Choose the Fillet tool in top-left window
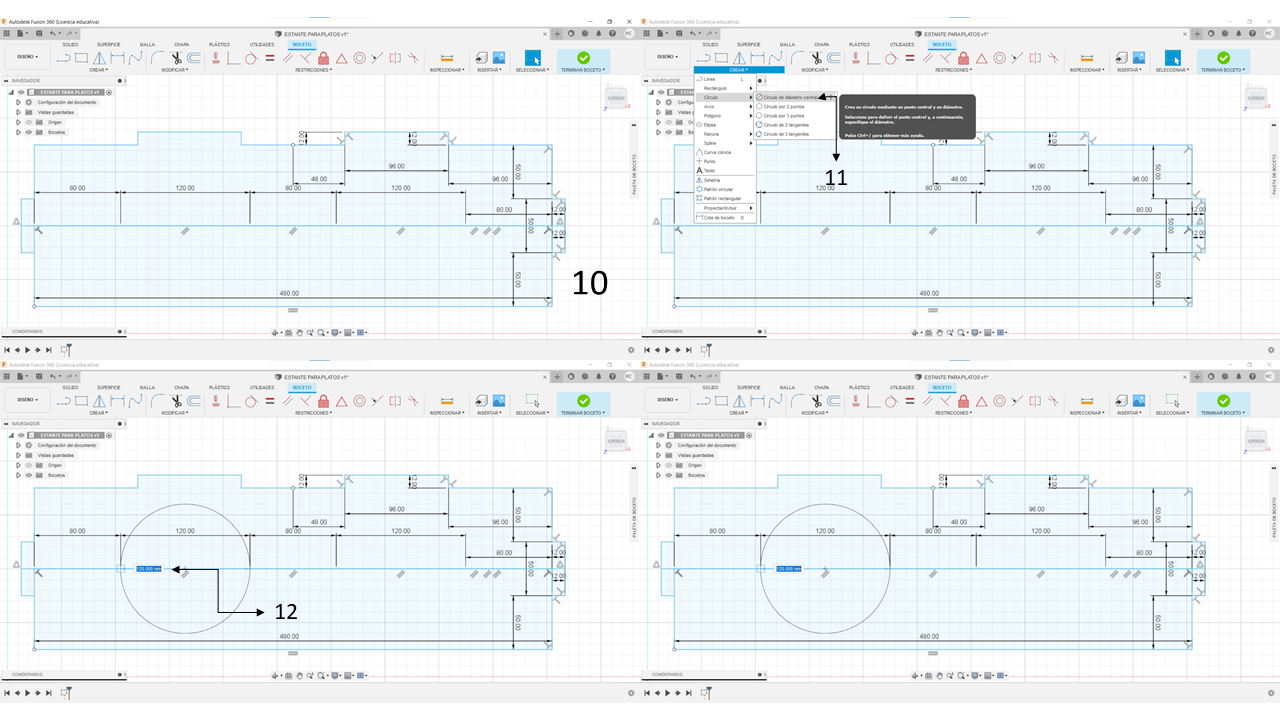Image resolution: width=1280 pixels, height=720 pixels. 157,58
